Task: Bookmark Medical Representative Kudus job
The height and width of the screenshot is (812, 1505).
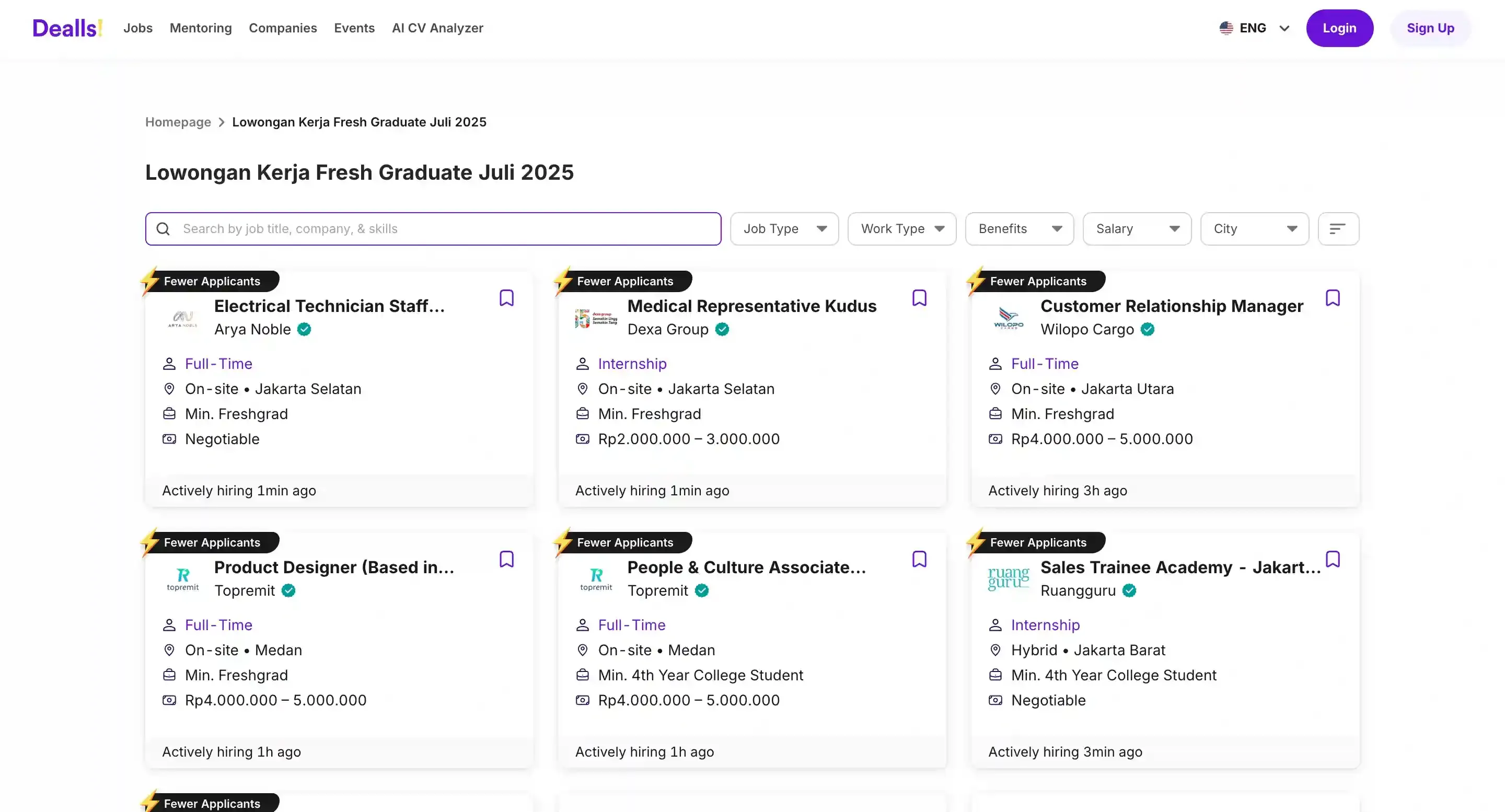Action: [x=920, y=298]
